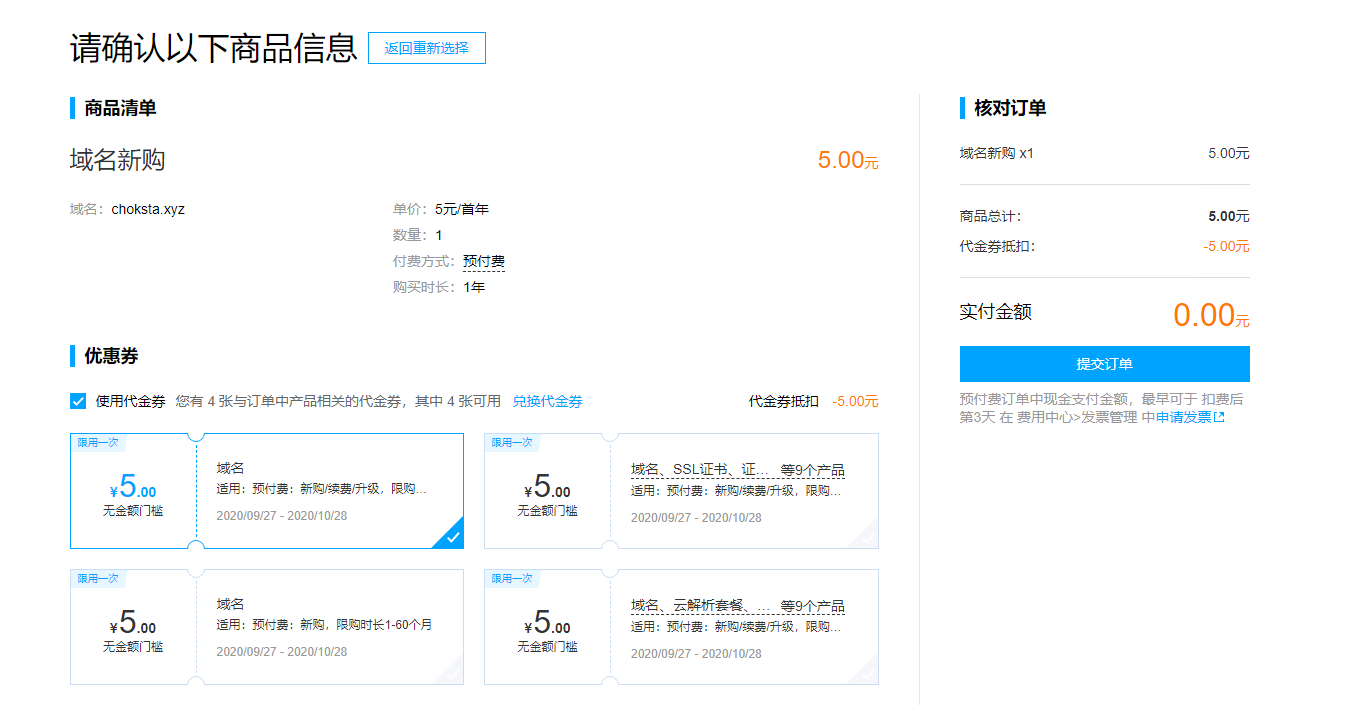Submit the order via 提交订单 button
This screenshot has height=724, width=1355.
(1103, 364)
